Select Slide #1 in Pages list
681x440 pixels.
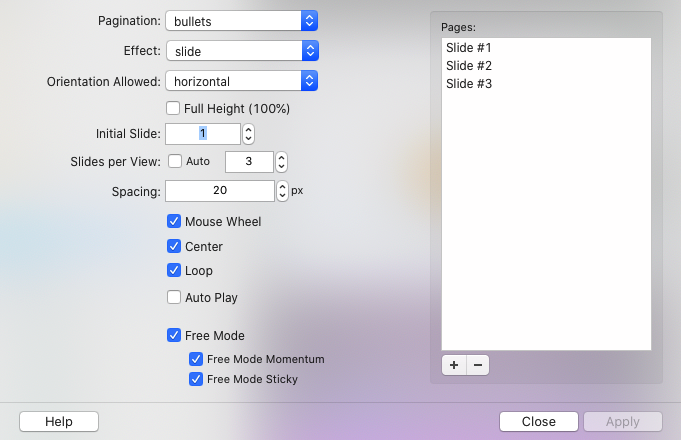pos(468,48)
